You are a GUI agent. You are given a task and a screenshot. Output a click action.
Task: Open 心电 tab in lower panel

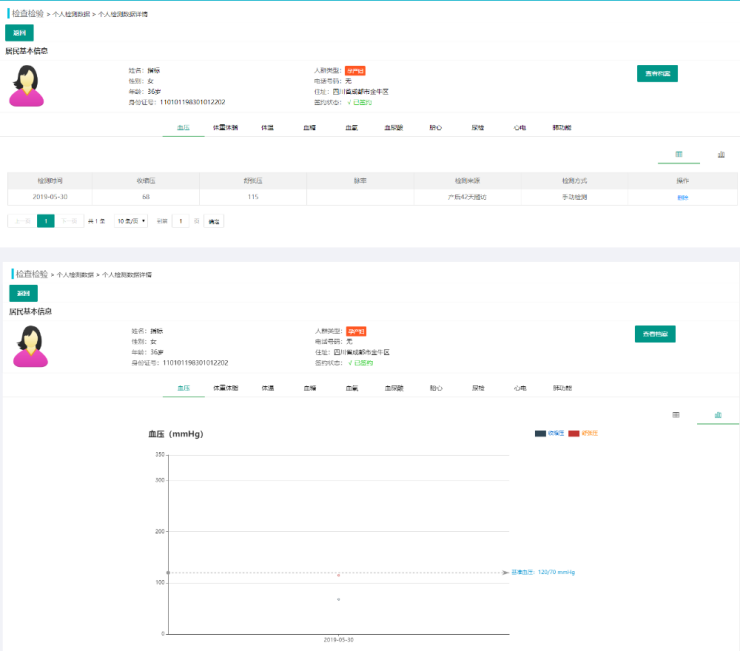(520, 388)
